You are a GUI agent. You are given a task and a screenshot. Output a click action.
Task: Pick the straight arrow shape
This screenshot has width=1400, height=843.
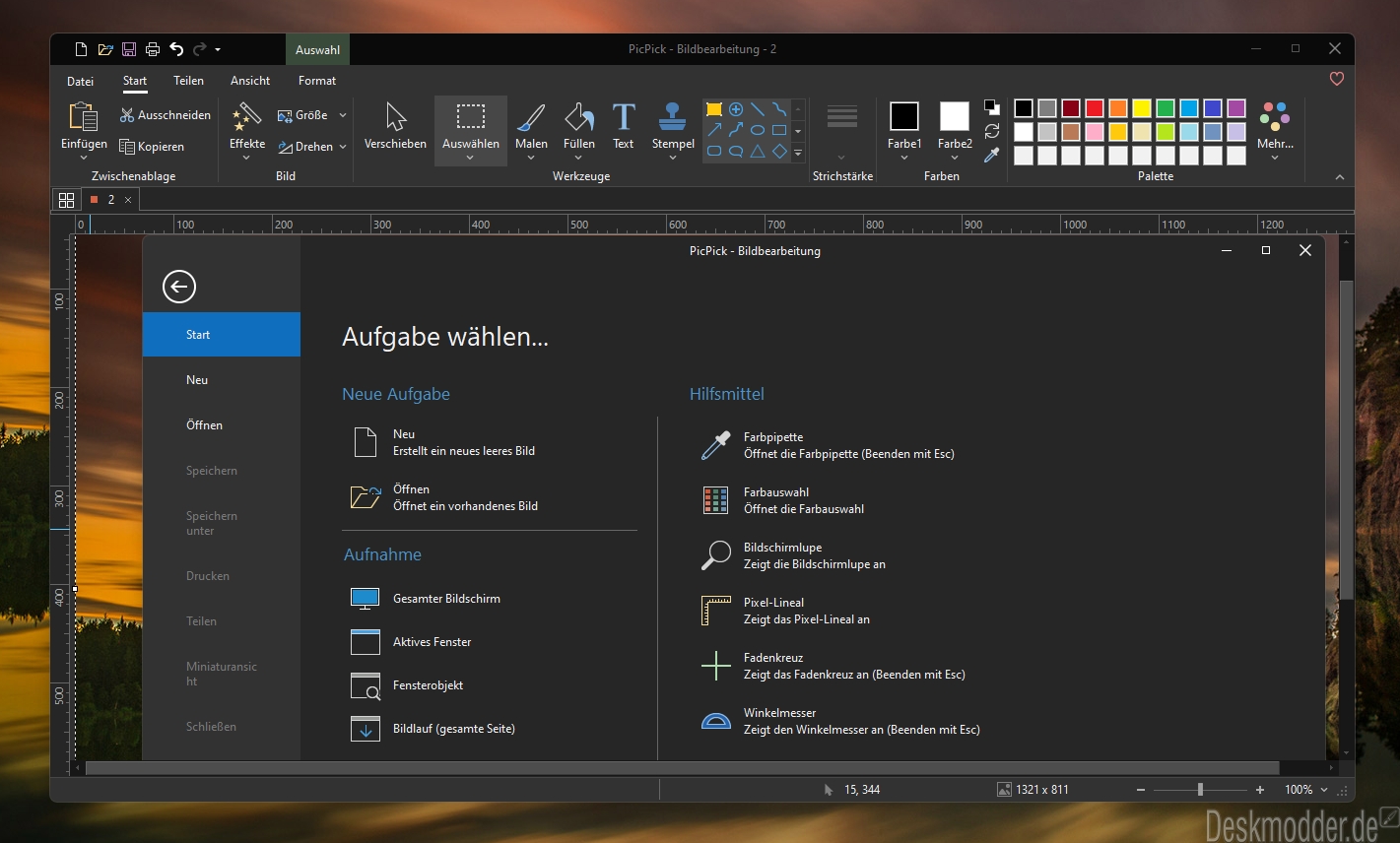pyautogui.click(x=714, y=130)
